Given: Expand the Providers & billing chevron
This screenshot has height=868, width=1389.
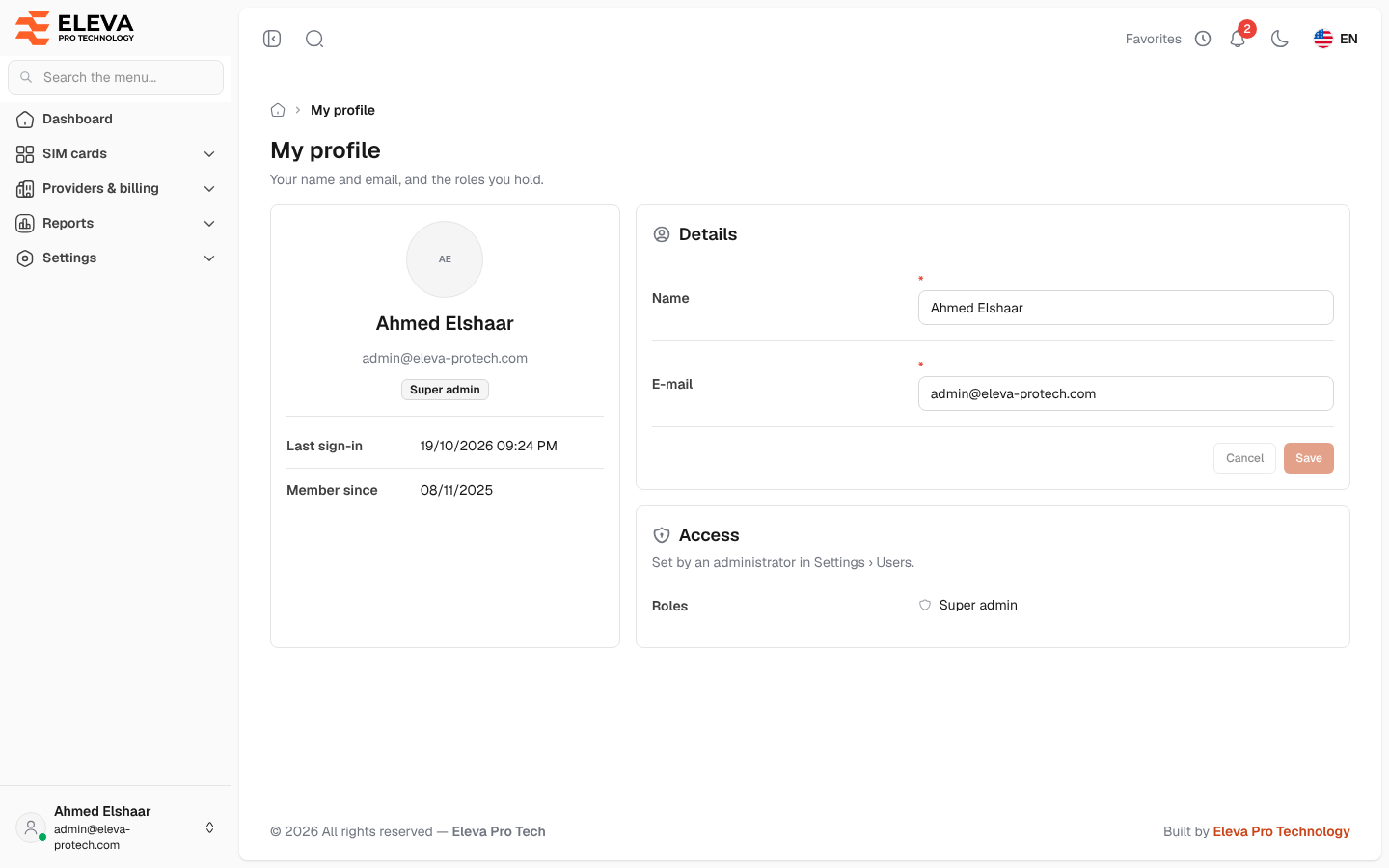Looking at the screenshot, I should coord(209,189).
